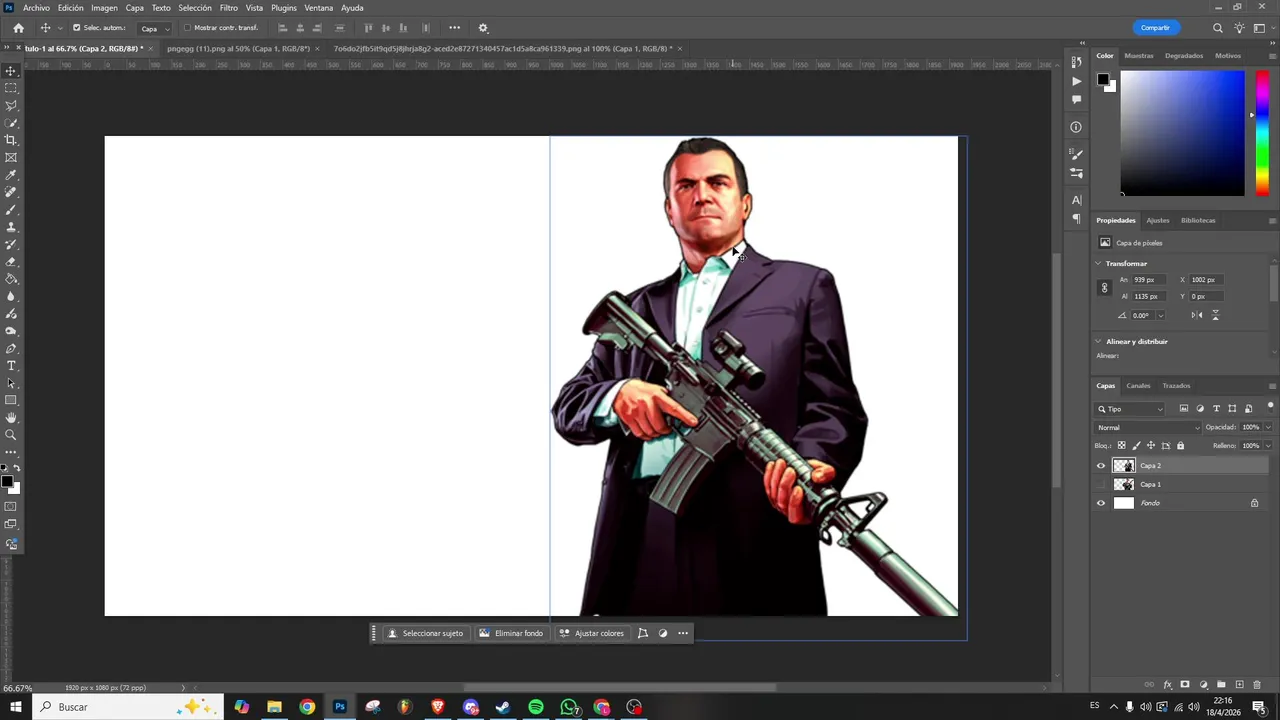Viewport: 1280px width, 720px height.
Task: Open the Info panel icon
Action: (1076, 127)
